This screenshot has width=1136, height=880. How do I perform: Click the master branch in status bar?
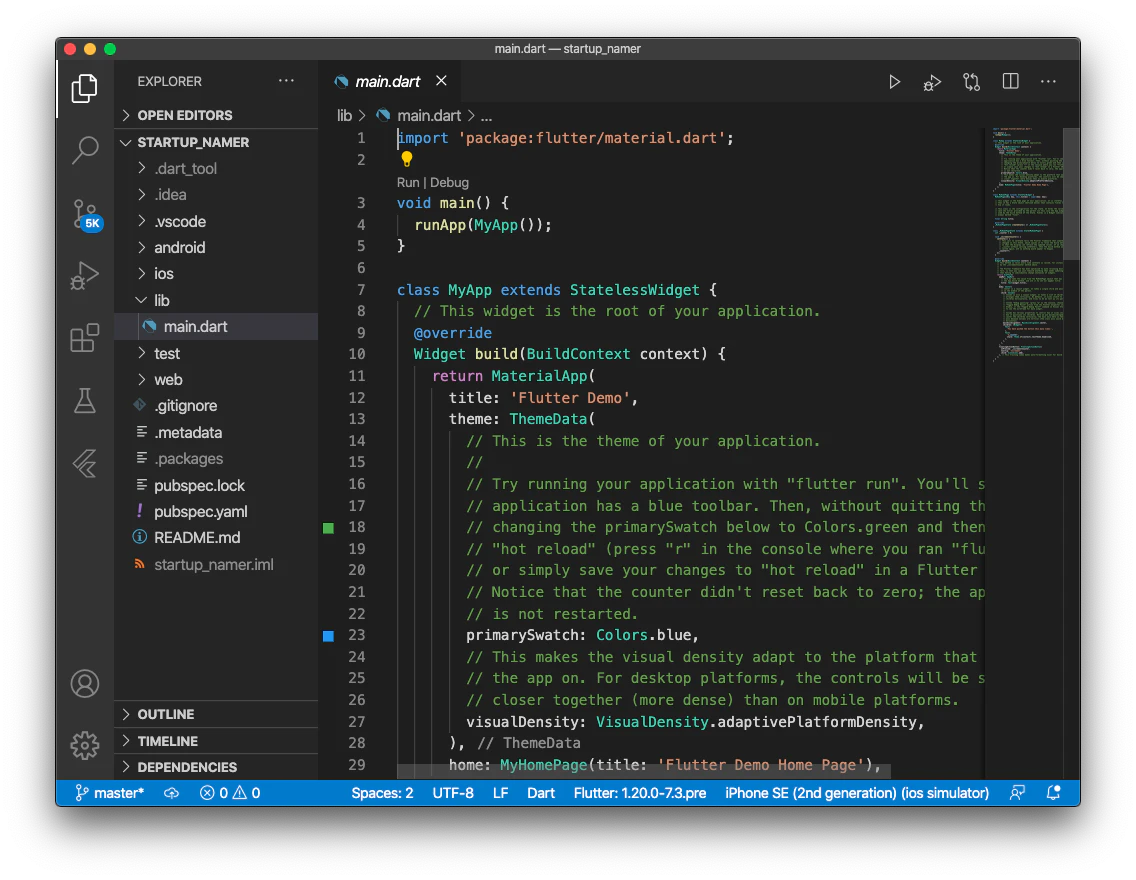click(x=110, y=793)
